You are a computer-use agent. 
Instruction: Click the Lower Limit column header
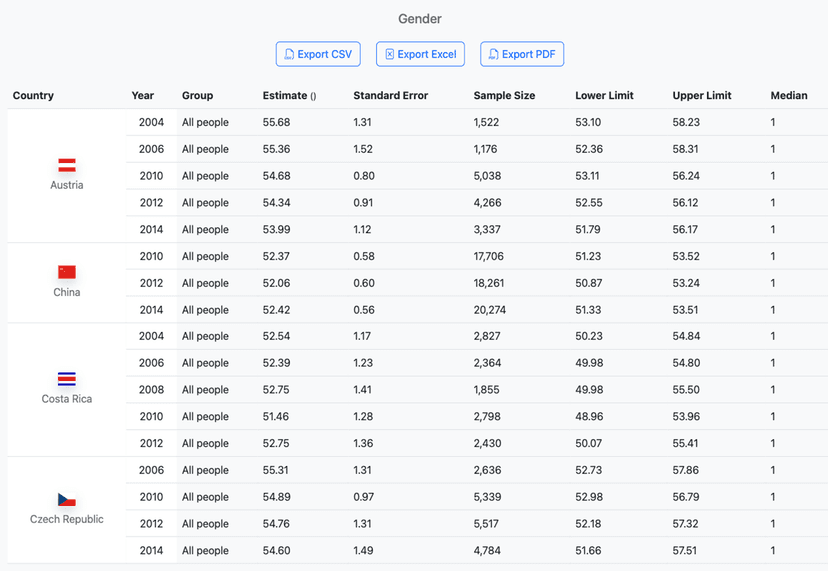[x=605, y=96]
